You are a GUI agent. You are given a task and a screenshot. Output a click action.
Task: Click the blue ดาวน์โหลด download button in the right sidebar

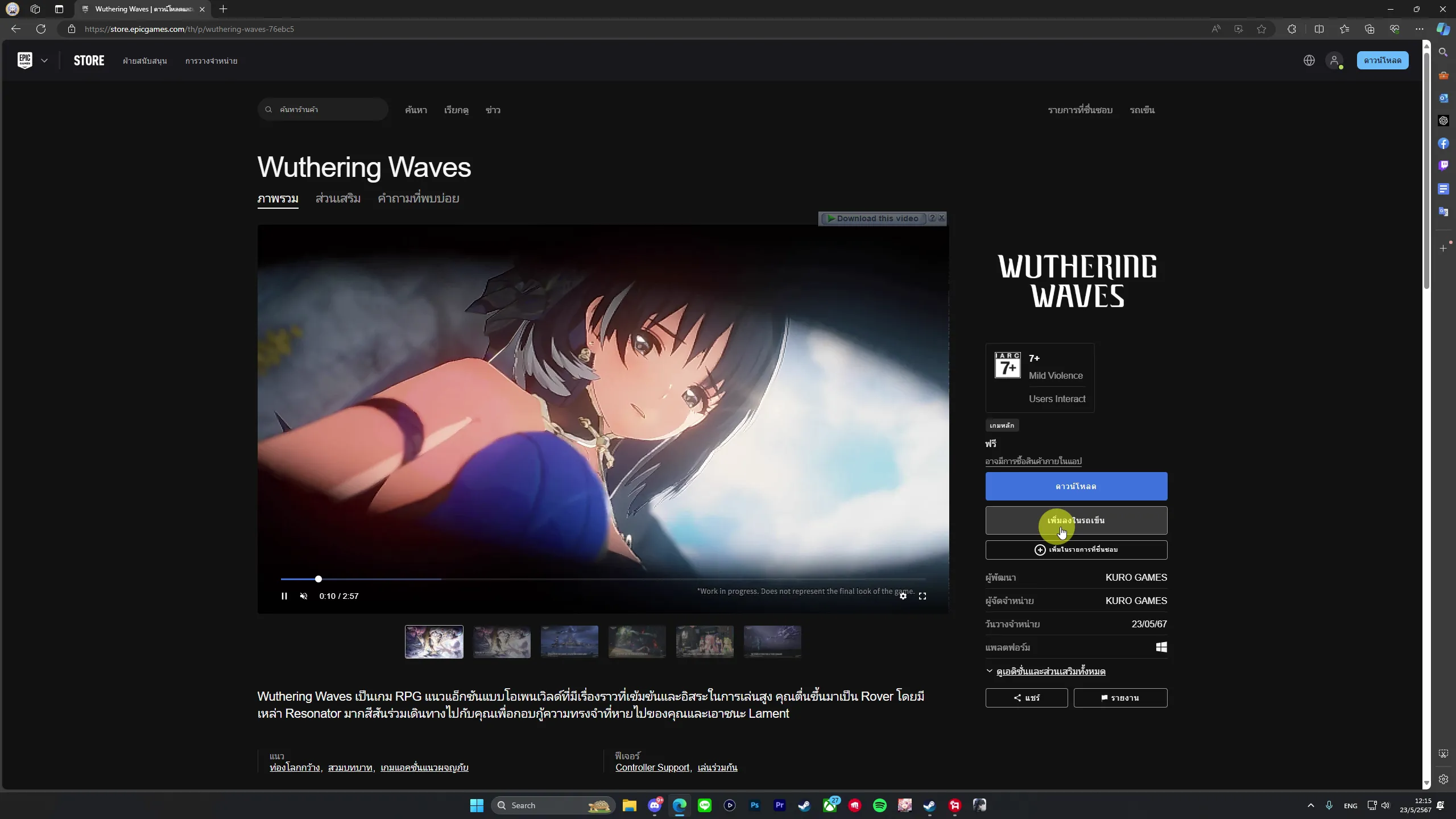click(1077, 486)
